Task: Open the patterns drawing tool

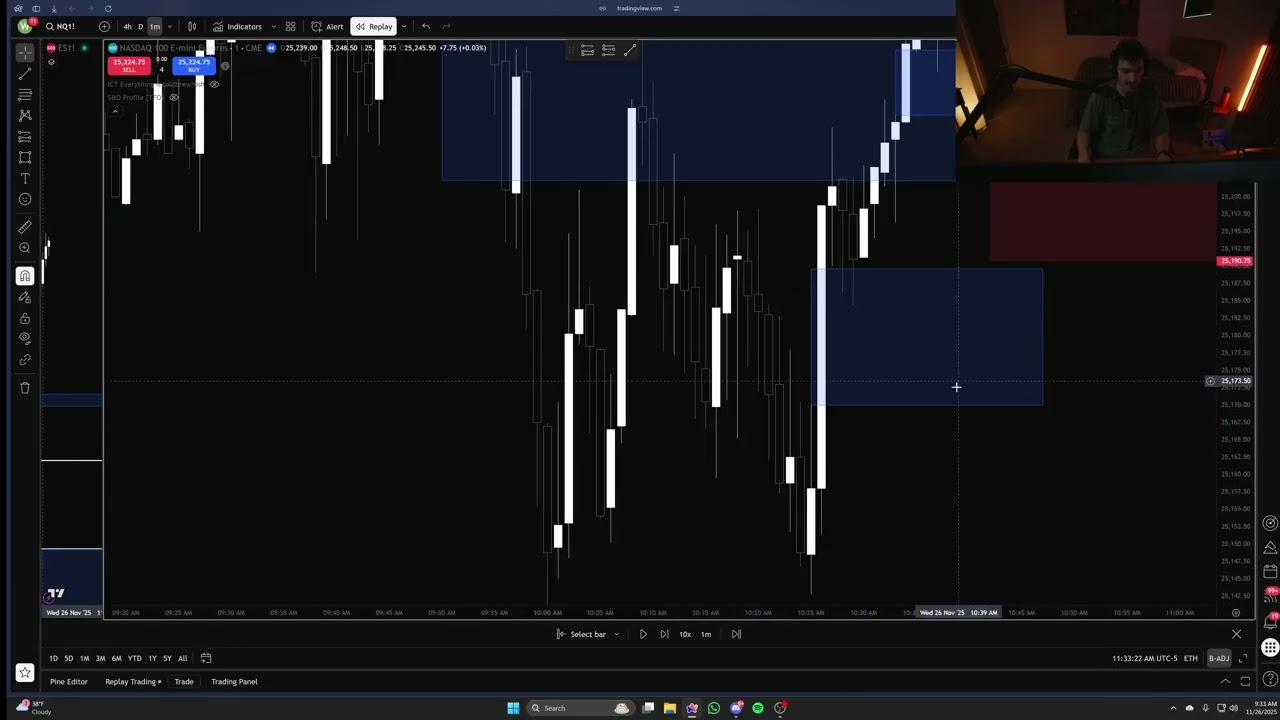Action: tap(25, 115)
